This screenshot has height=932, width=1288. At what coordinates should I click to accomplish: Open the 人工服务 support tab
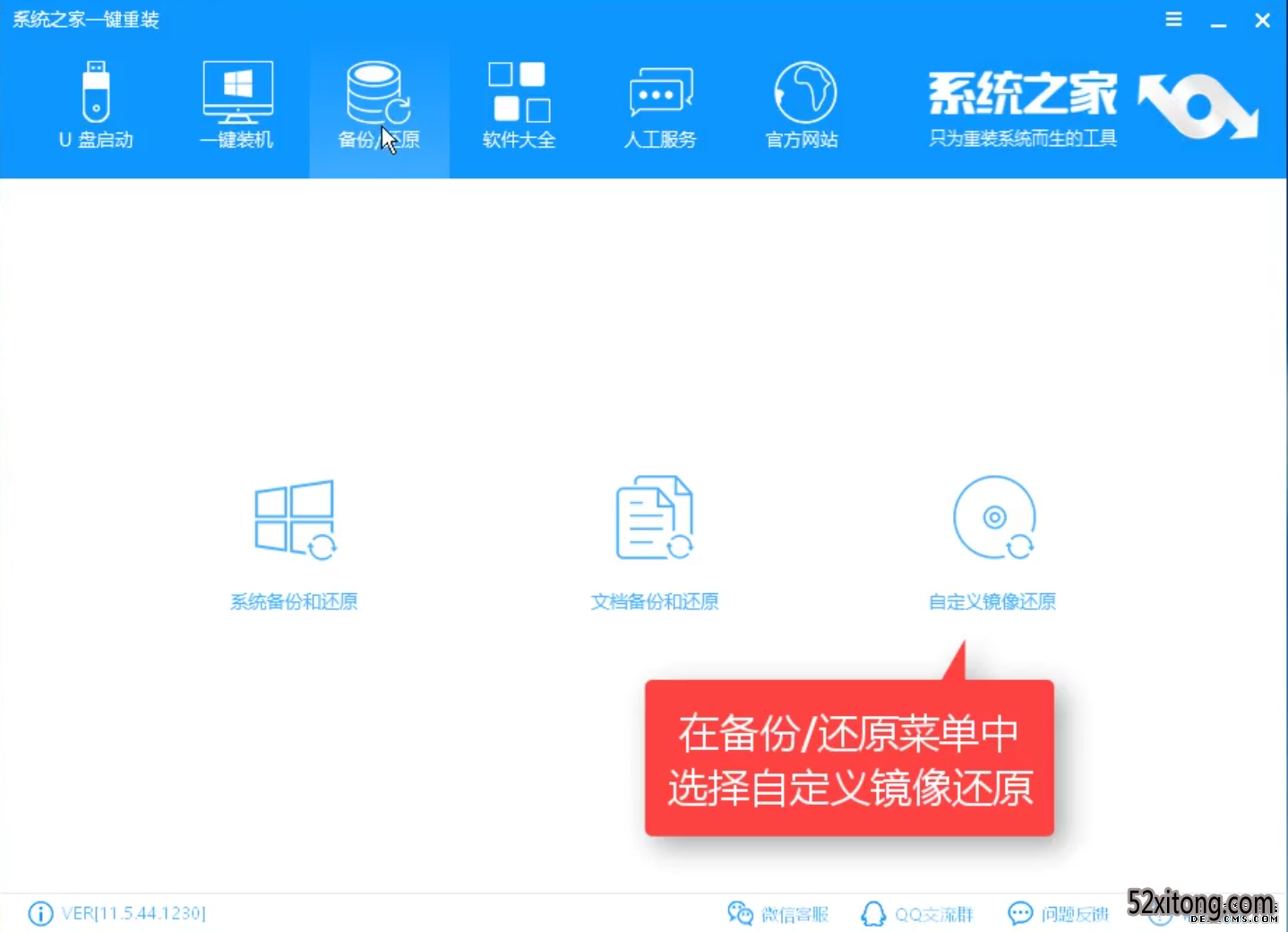pyautogui.click(x=660, y=105)
